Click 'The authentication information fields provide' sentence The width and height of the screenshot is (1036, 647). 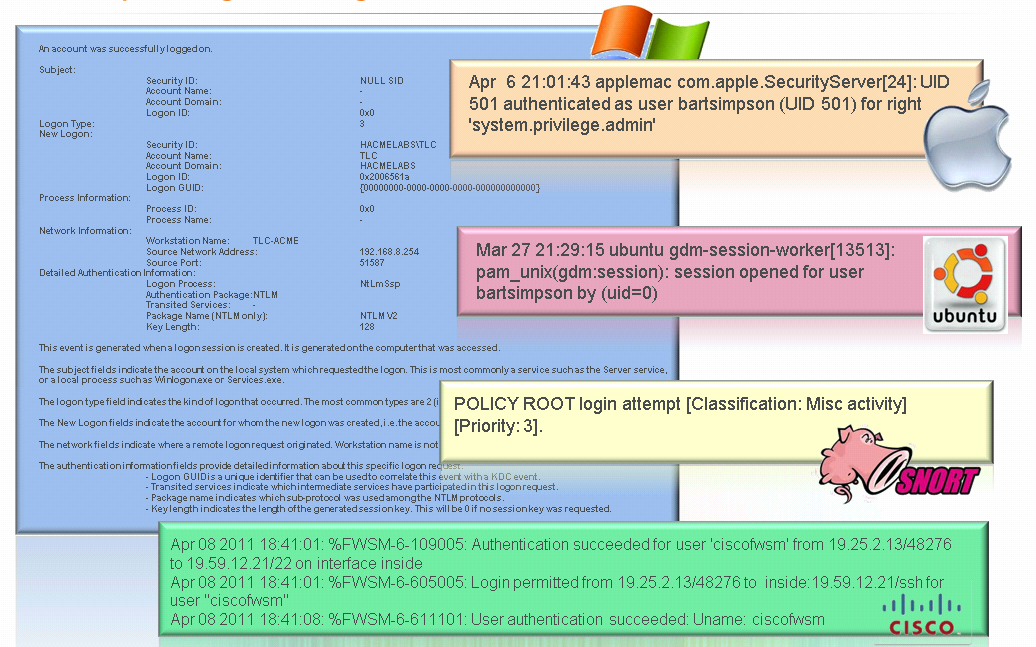point(250,466)
